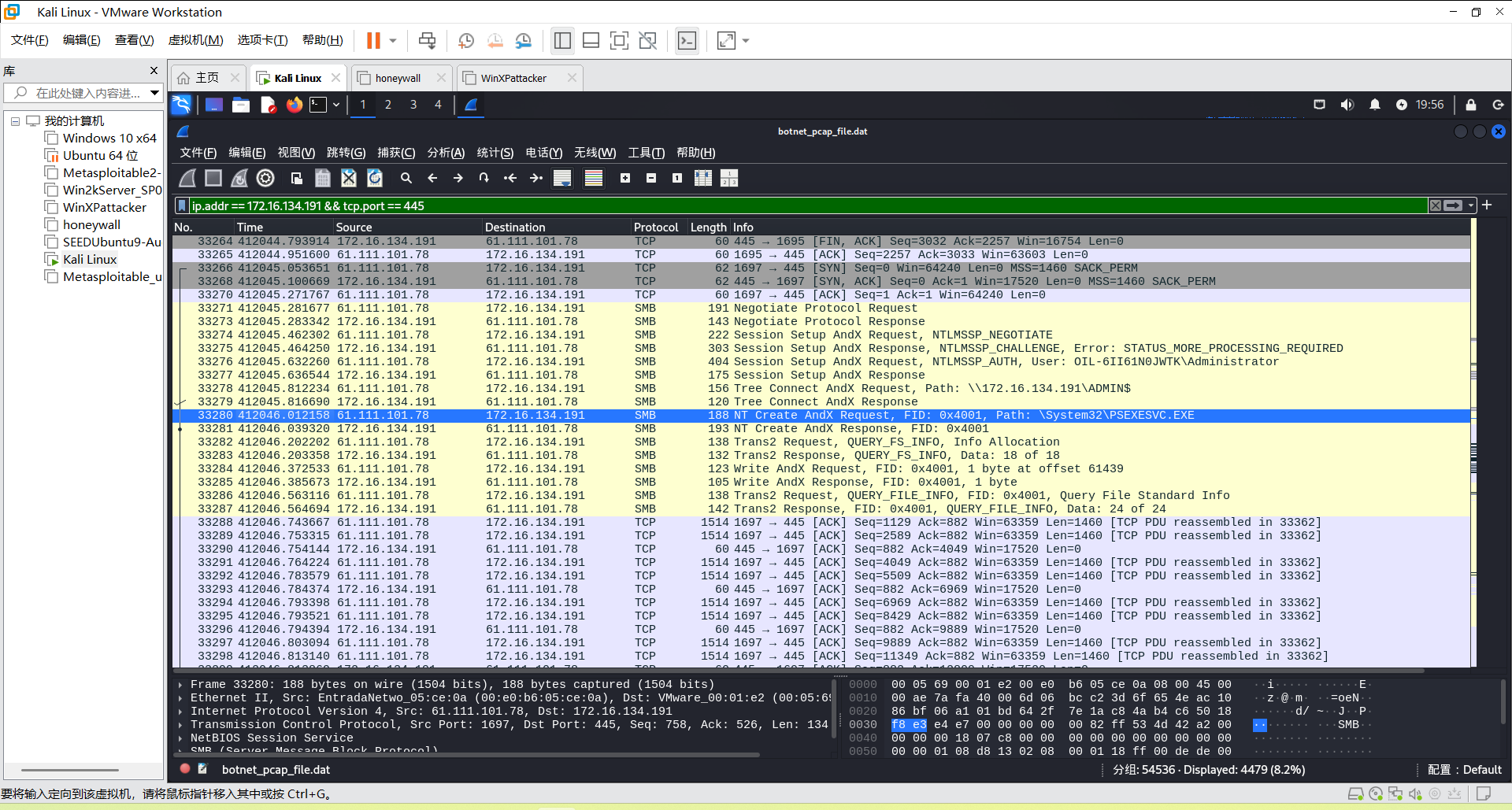Switch to Kali workspace 3
The image size is (1512, 810).
coord(413,105)
